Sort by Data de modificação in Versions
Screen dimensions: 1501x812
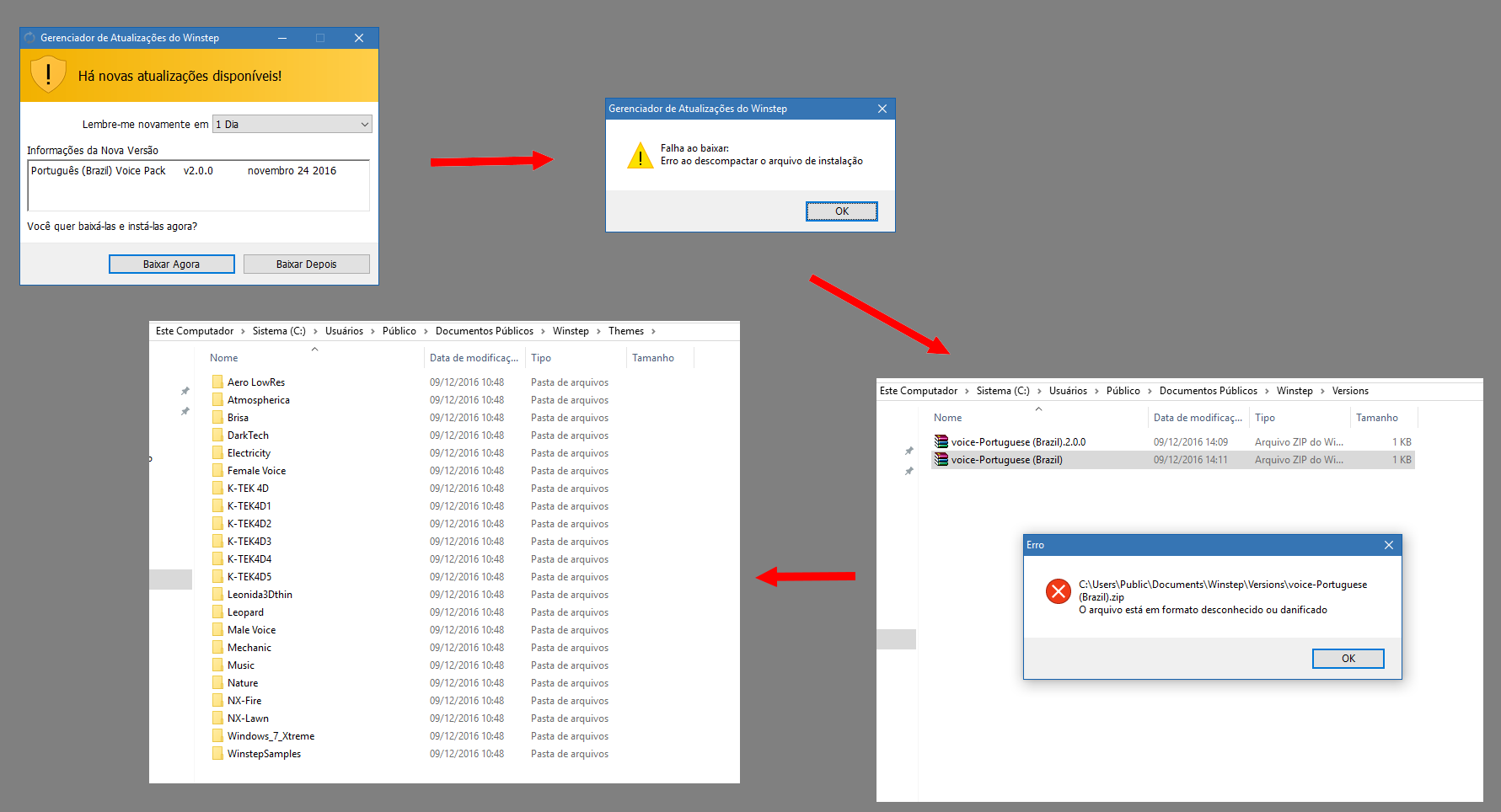(1197, 418)
